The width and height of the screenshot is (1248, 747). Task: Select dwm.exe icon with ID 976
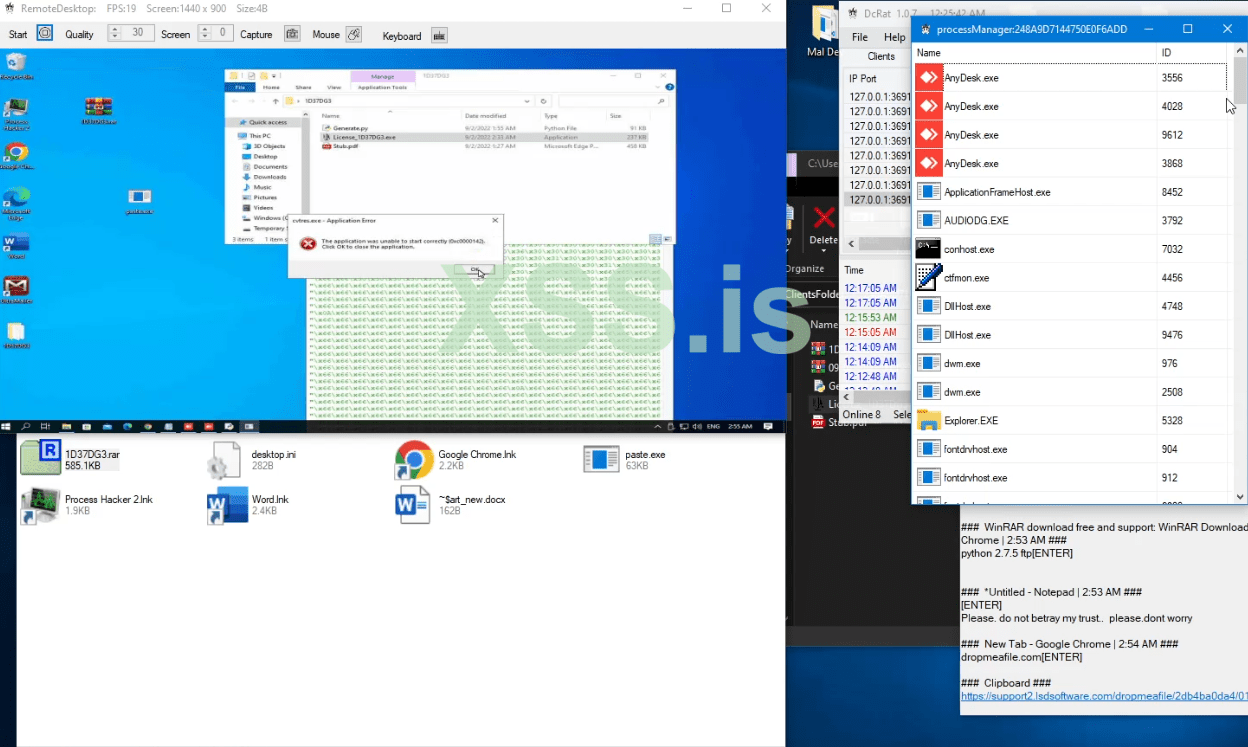929,363
